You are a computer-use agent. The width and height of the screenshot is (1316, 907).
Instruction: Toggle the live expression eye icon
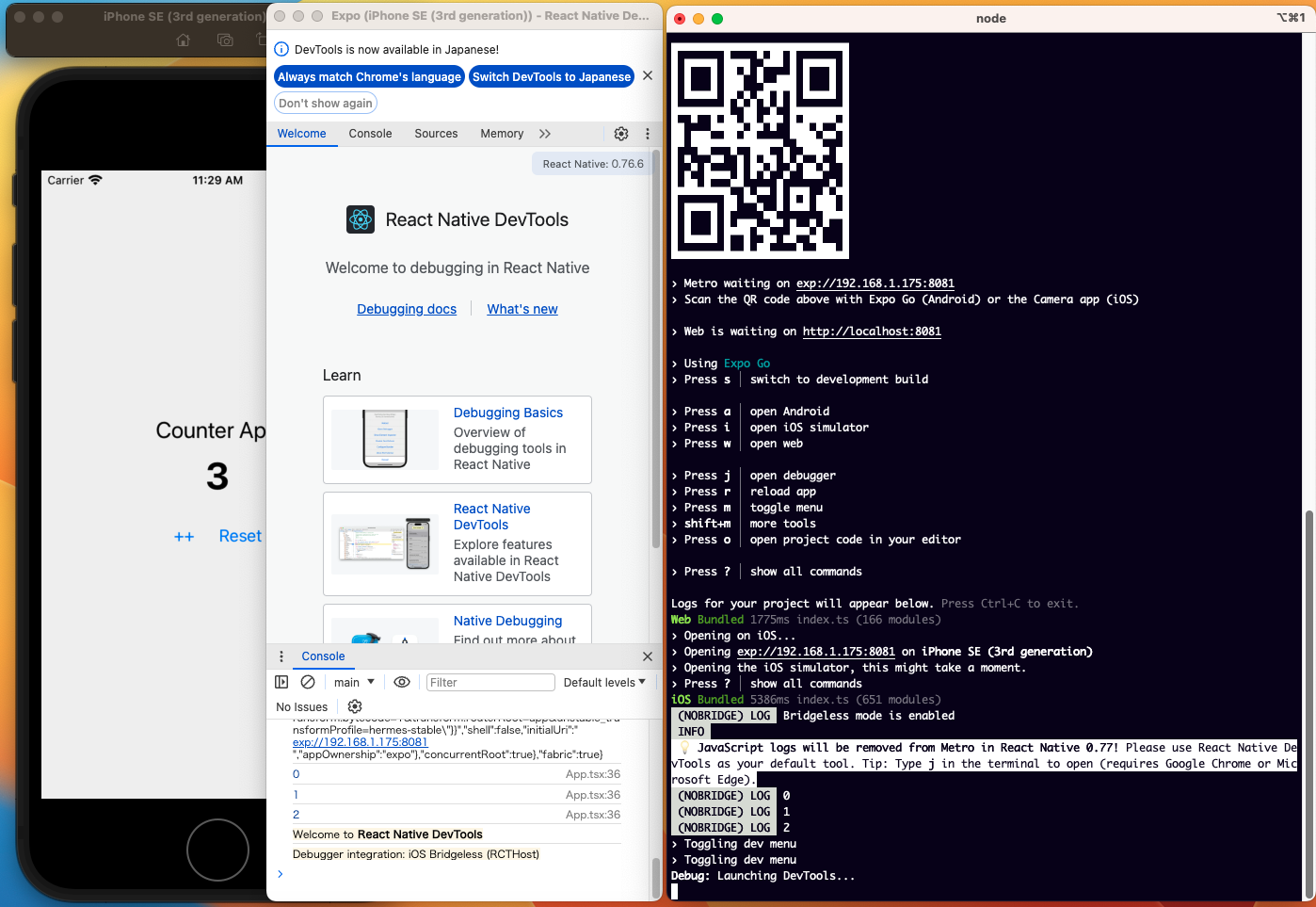click(402, 682)
